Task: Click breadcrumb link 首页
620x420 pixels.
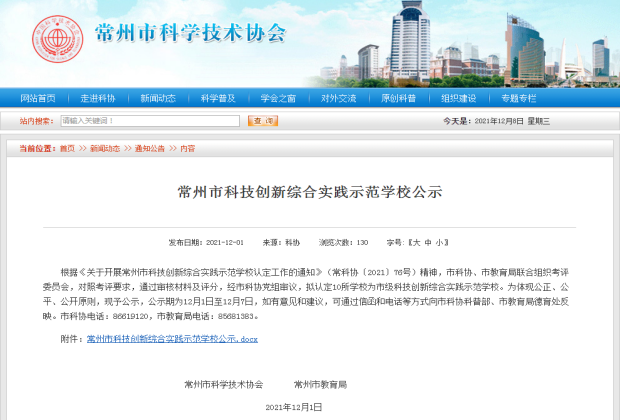Action: 67,149
